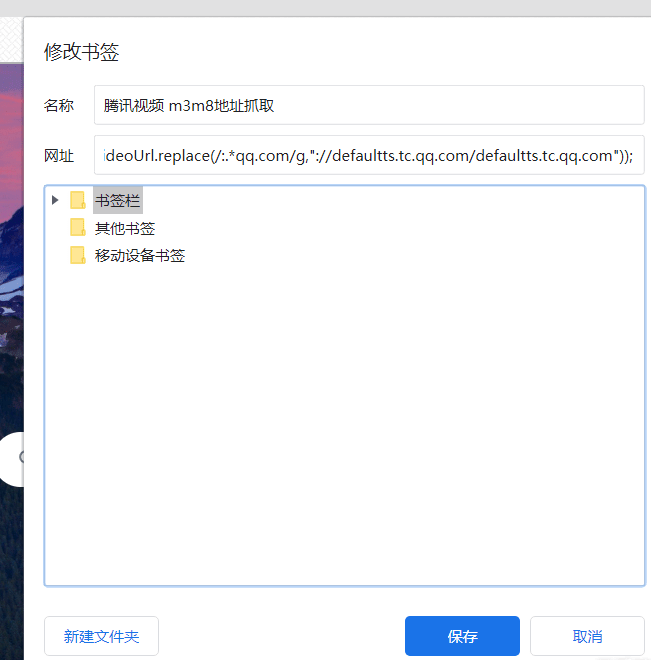
Task: Click the 移动设备书签 folder icon
Action: 78,255
